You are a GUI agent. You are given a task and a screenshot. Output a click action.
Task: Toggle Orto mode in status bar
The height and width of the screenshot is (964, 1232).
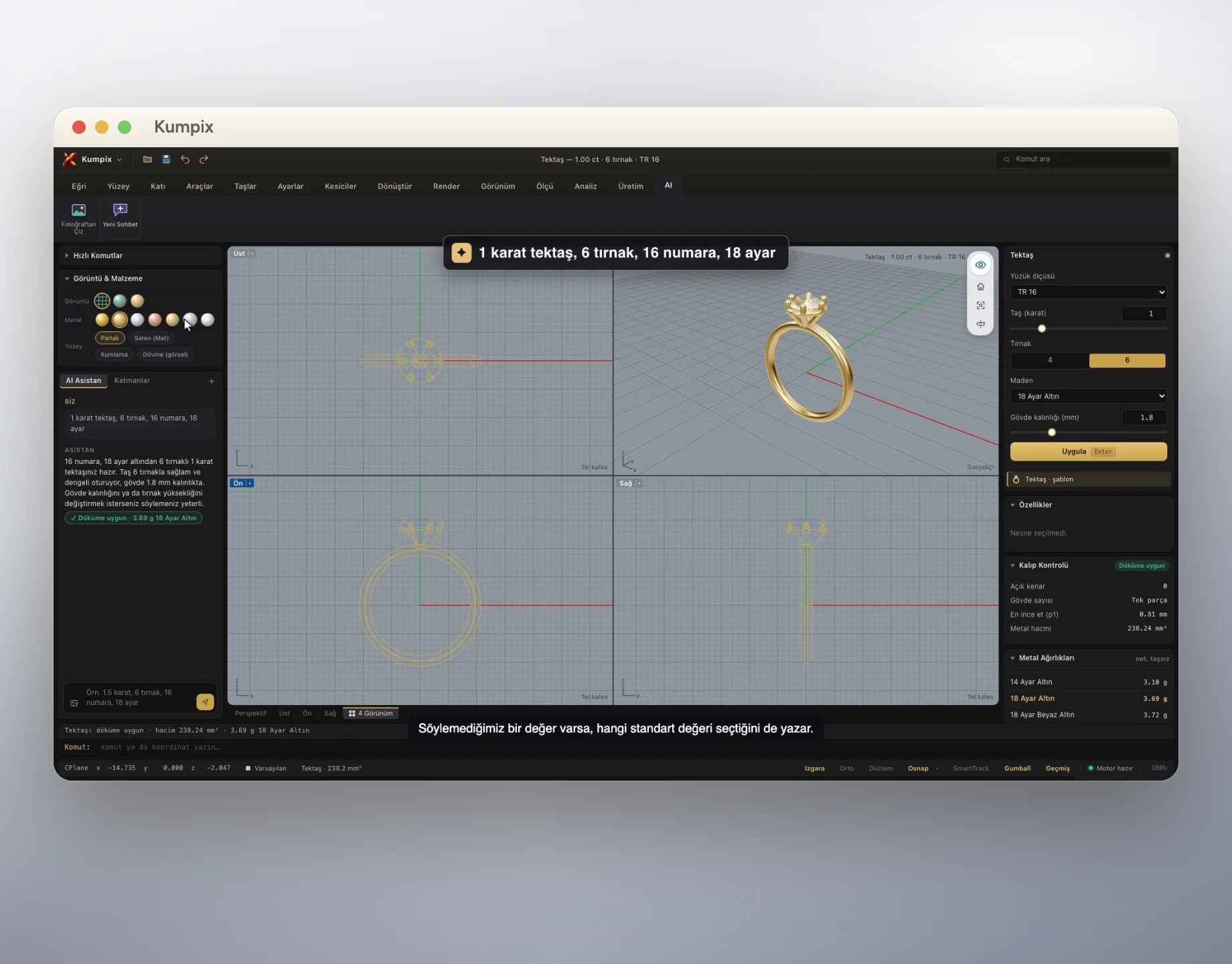point(847,769)
